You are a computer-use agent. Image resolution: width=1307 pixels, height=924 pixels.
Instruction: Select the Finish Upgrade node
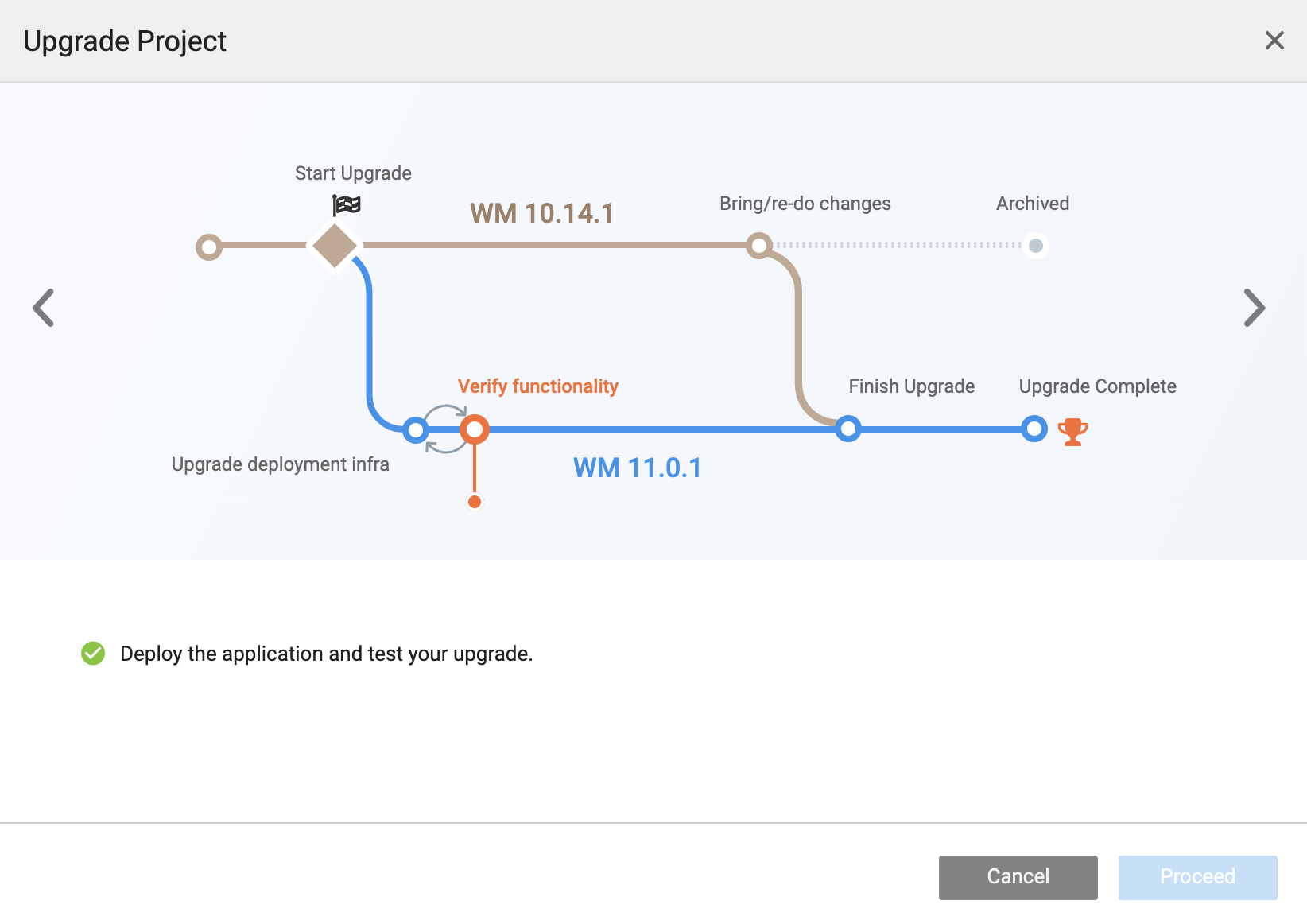848,429
